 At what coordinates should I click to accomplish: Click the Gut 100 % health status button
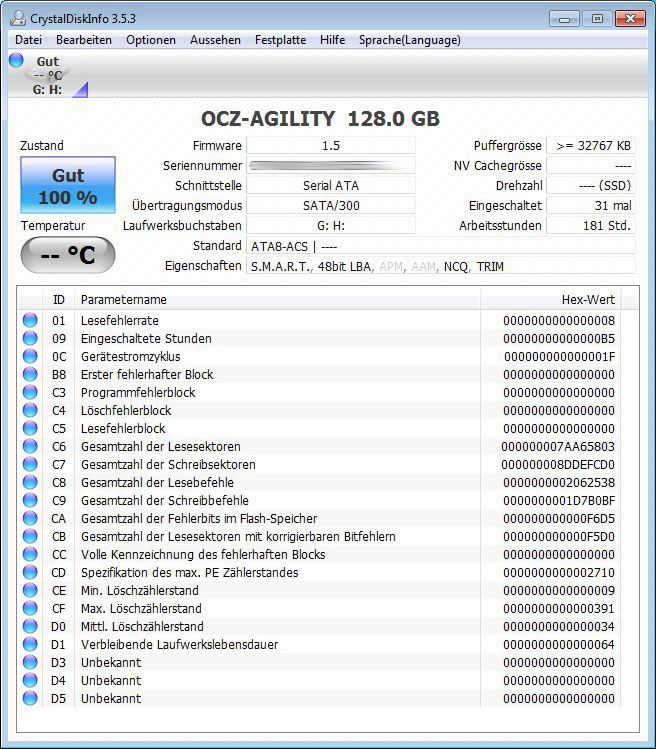[x=67, y=186]
